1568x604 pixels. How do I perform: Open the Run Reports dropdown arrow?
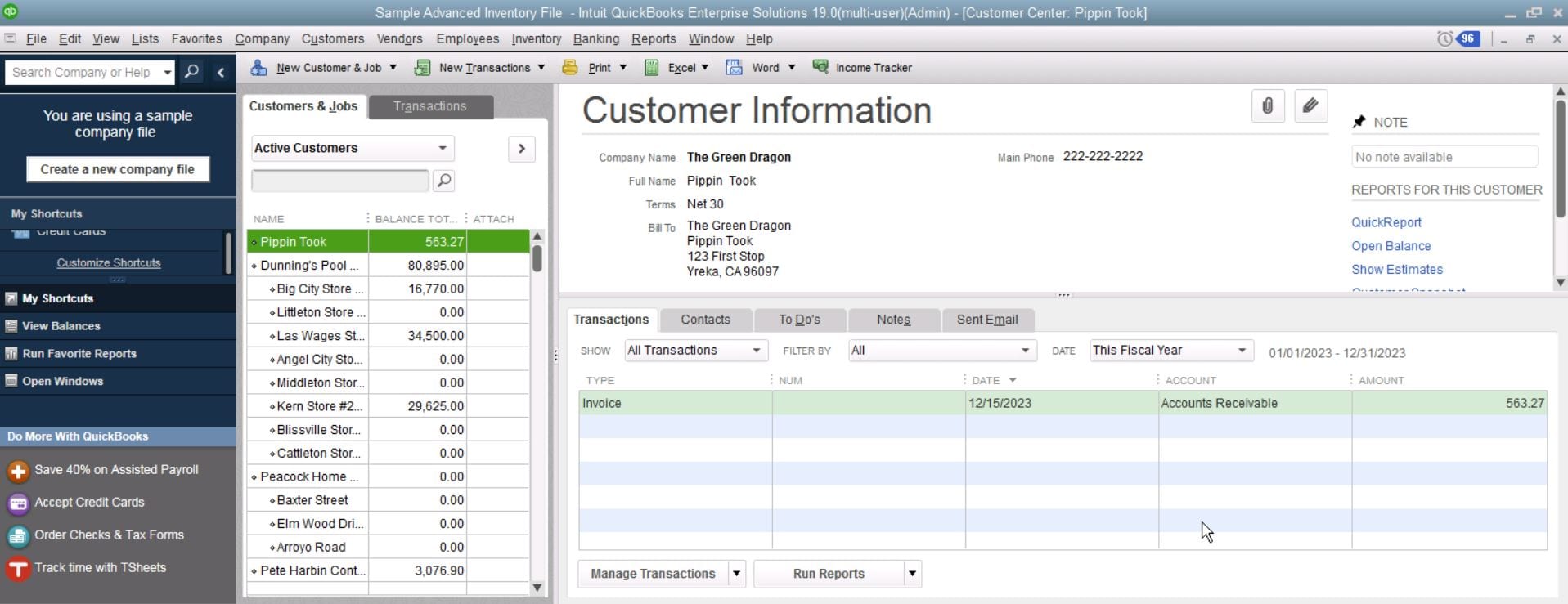(912, 574)
